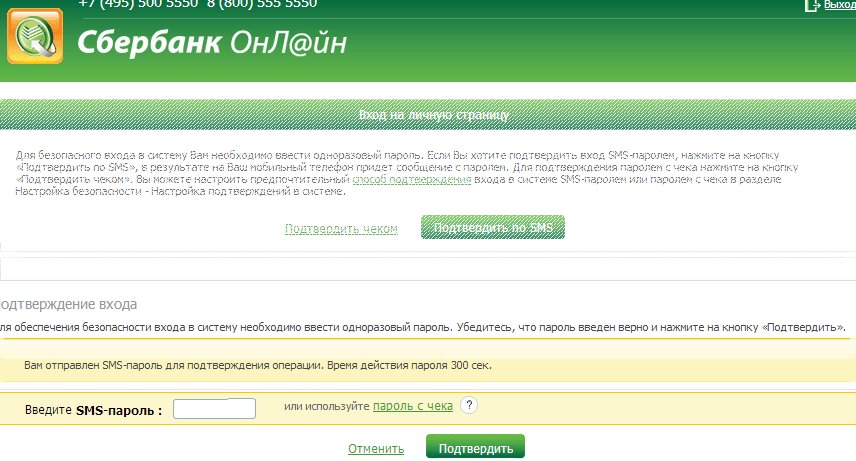Click the SMS-пароль sent notification message
This screenshot has width=856, height=461.
258,365
